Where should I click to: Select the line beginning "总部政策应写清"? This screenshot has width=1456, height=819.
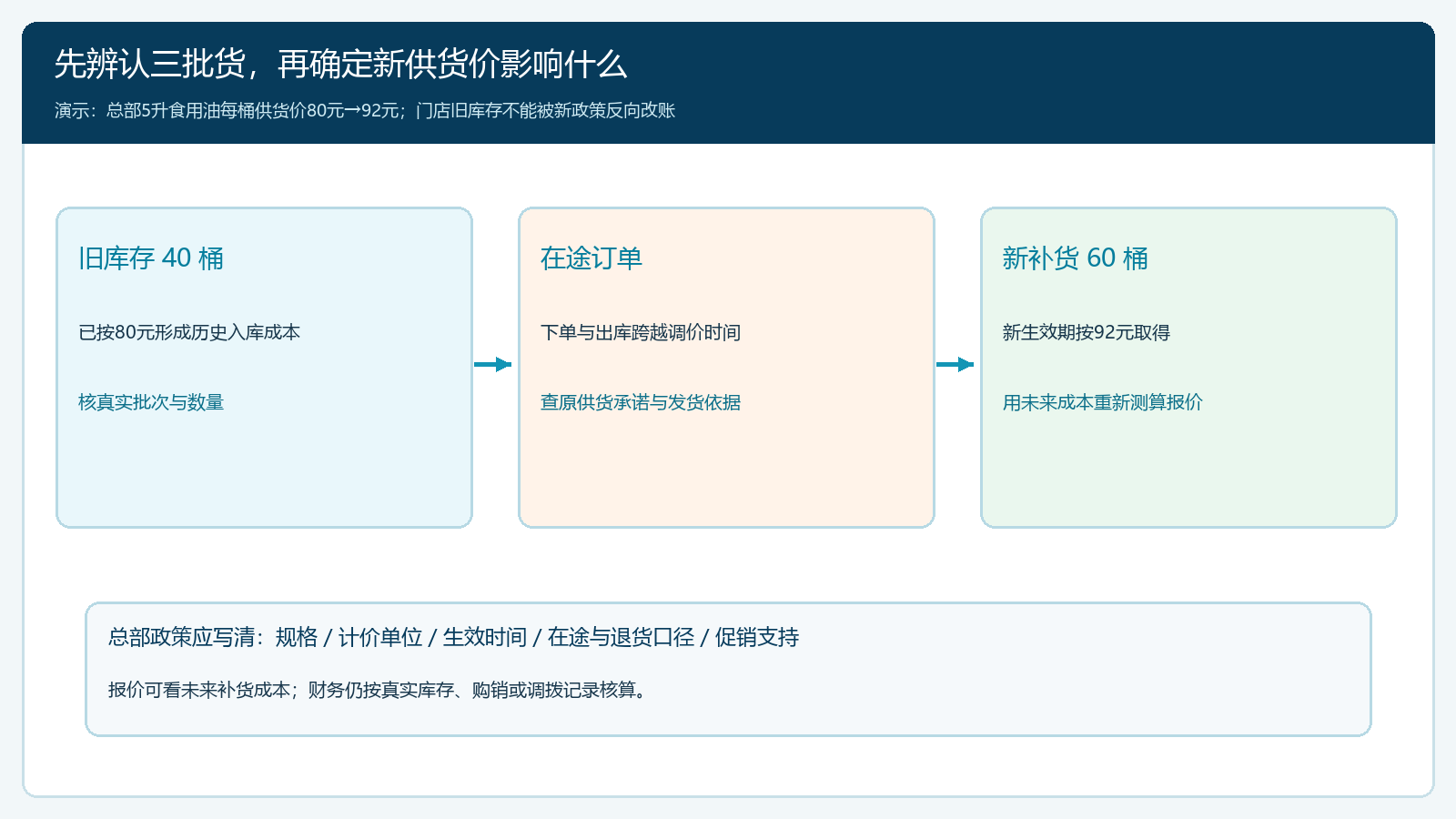(453, 637)
